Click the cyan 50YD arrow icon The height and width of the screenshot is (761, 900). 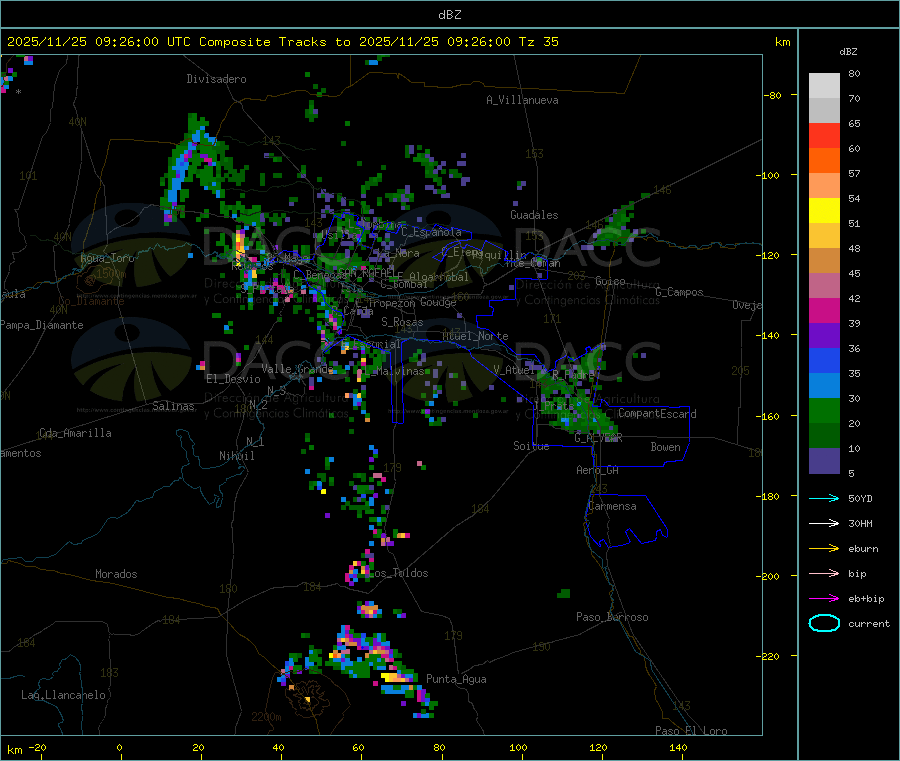pyautogui.click(x=824, y=498)
